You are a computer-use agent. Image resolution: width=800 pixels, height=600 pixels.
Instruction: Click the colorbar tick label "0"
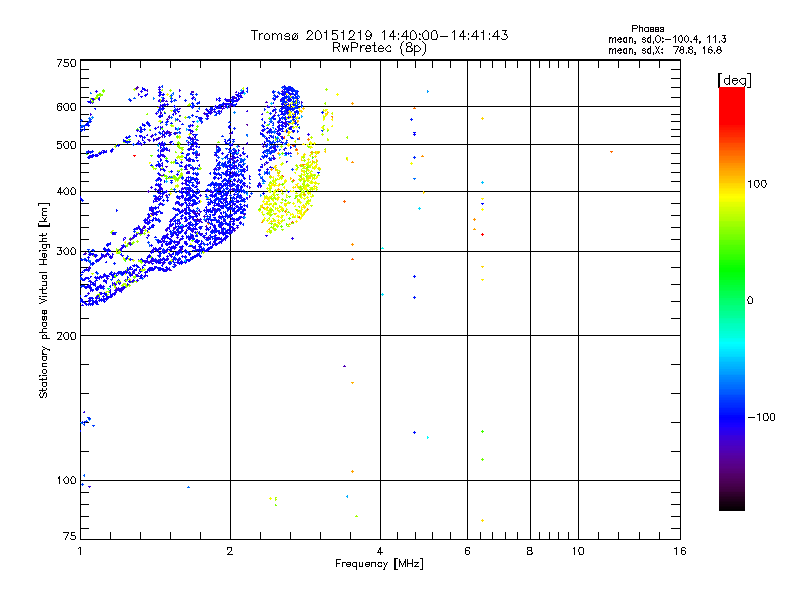coord(750,301)
